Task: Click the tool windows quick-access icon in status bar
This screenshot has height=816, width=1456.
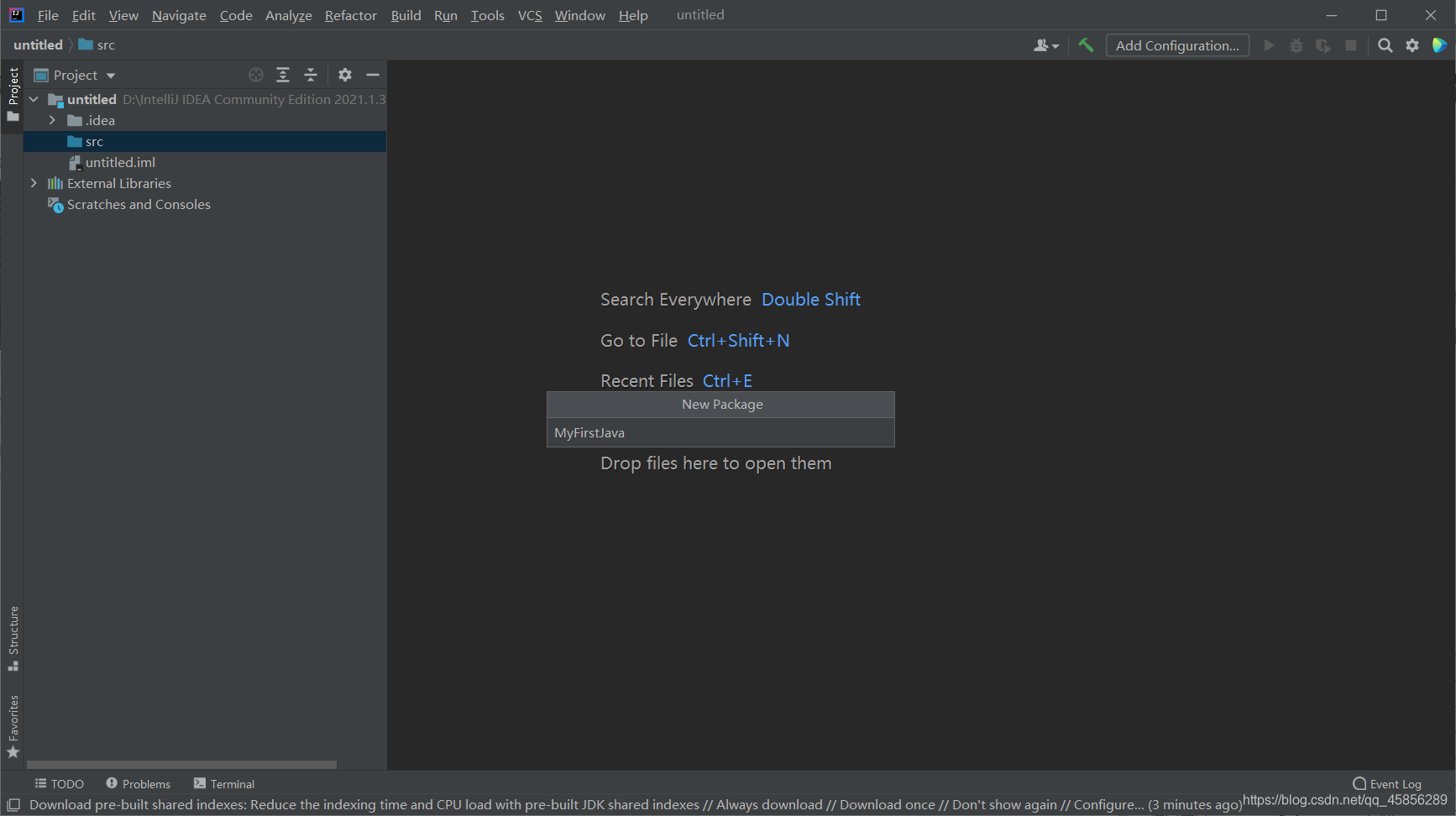Action: pyautogui.click(x=13, y=804)
